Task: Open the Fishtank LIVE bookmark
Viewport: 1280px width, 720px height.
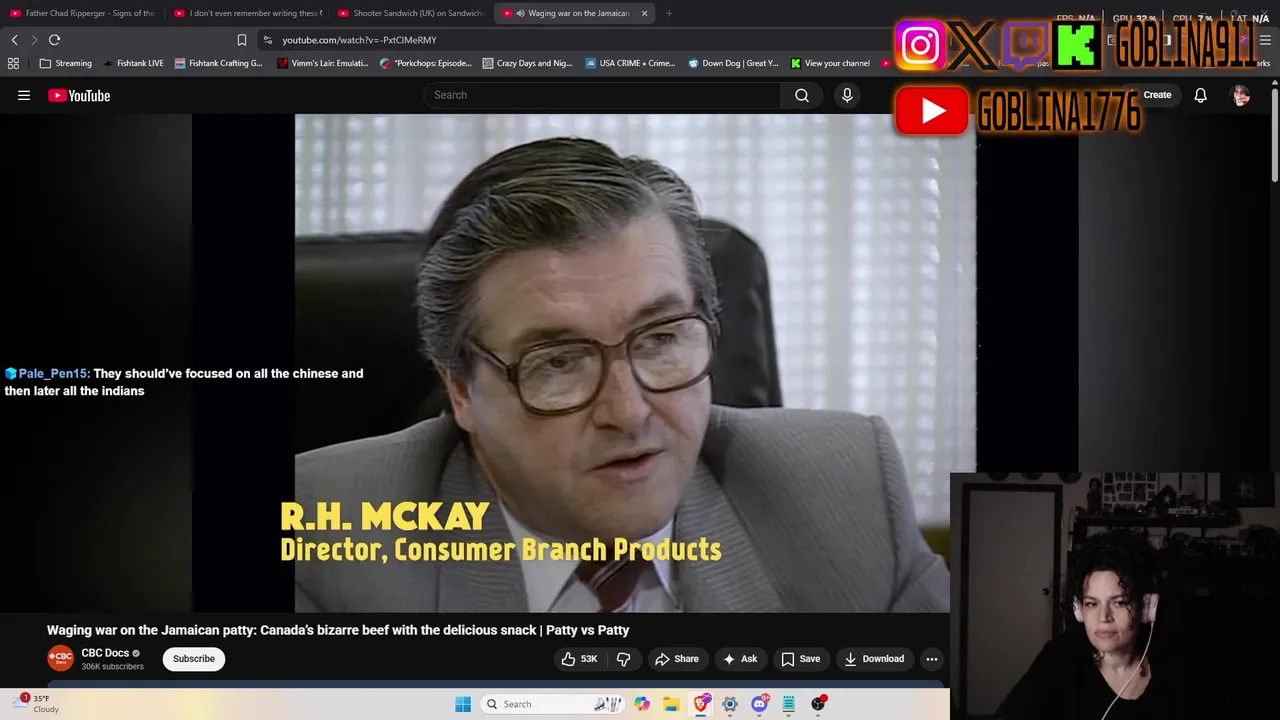Action: point(133,63)
